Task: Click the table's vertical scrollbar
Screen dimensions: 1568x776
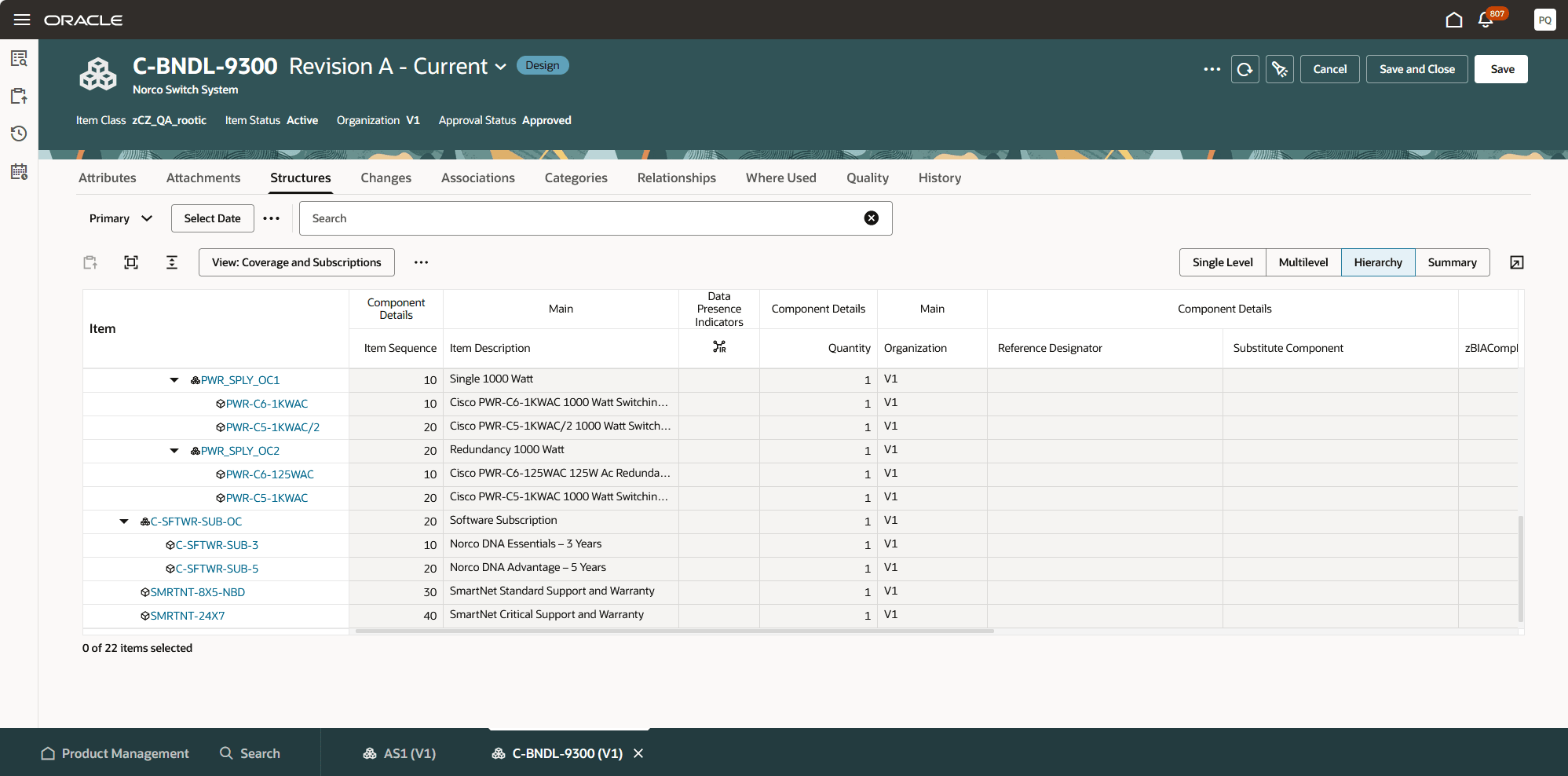Action: coord(1521,569)
